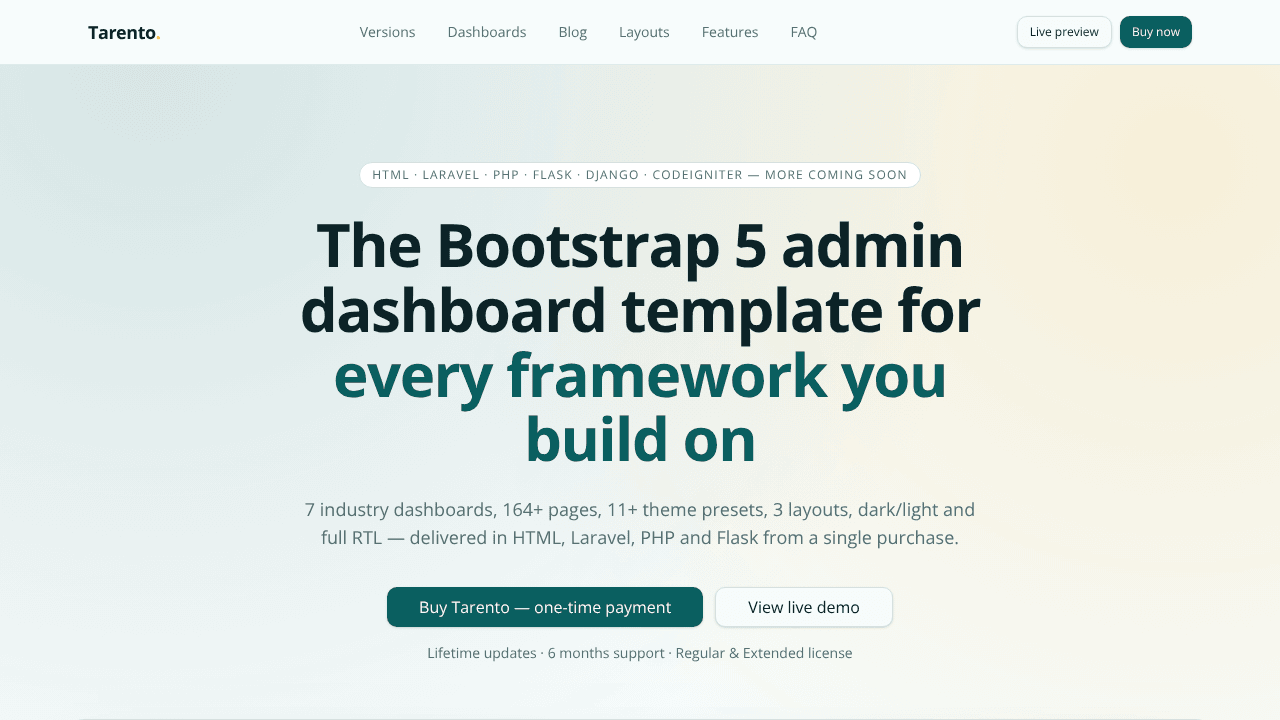Click the Lifetime updates support license text
This screenshot has height=720, width=1280.
click(640, 653)
